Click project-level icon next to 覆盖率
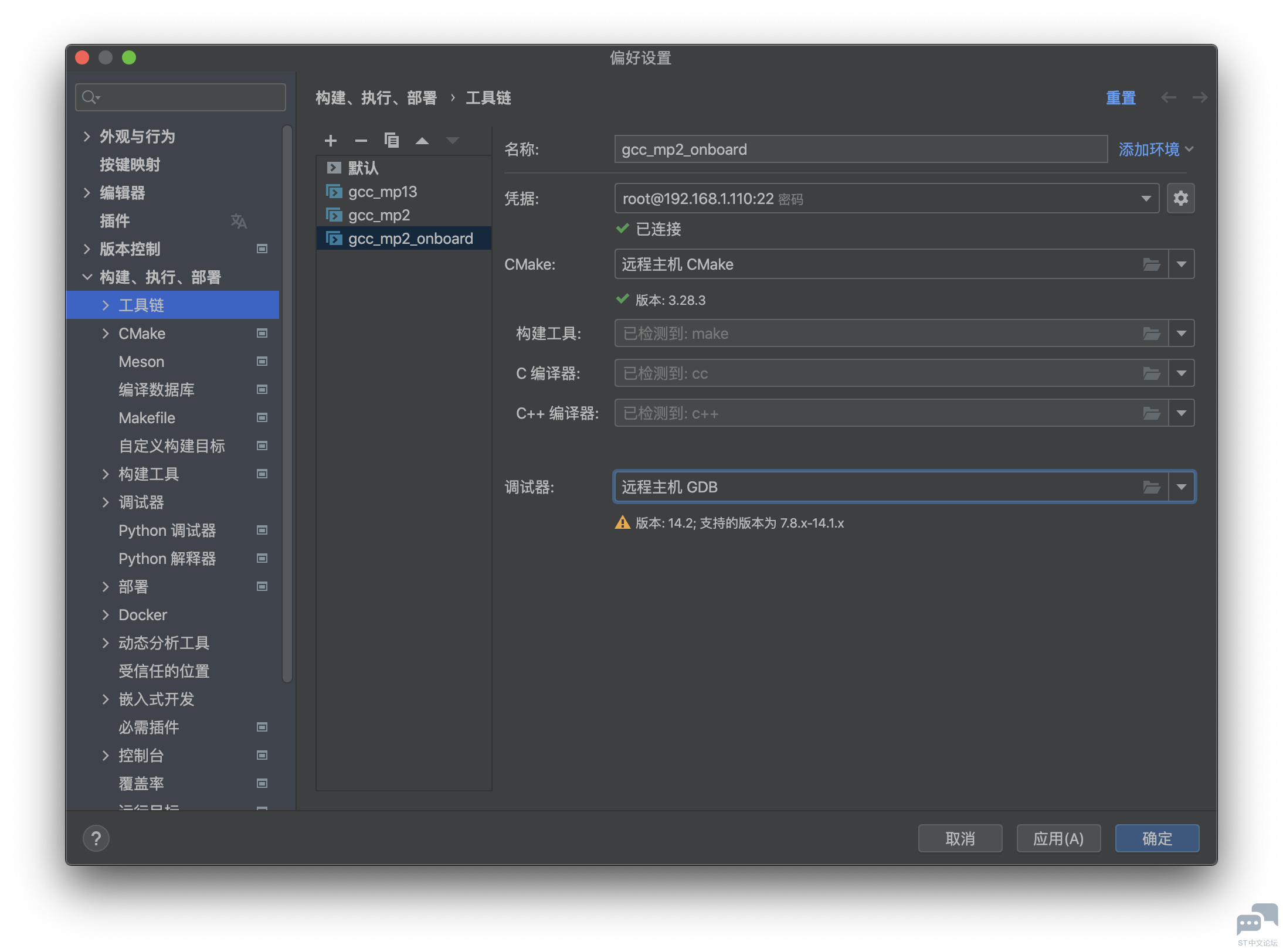Image resolution: width=1283 pixels, height=952 pixels. point(262,784)
